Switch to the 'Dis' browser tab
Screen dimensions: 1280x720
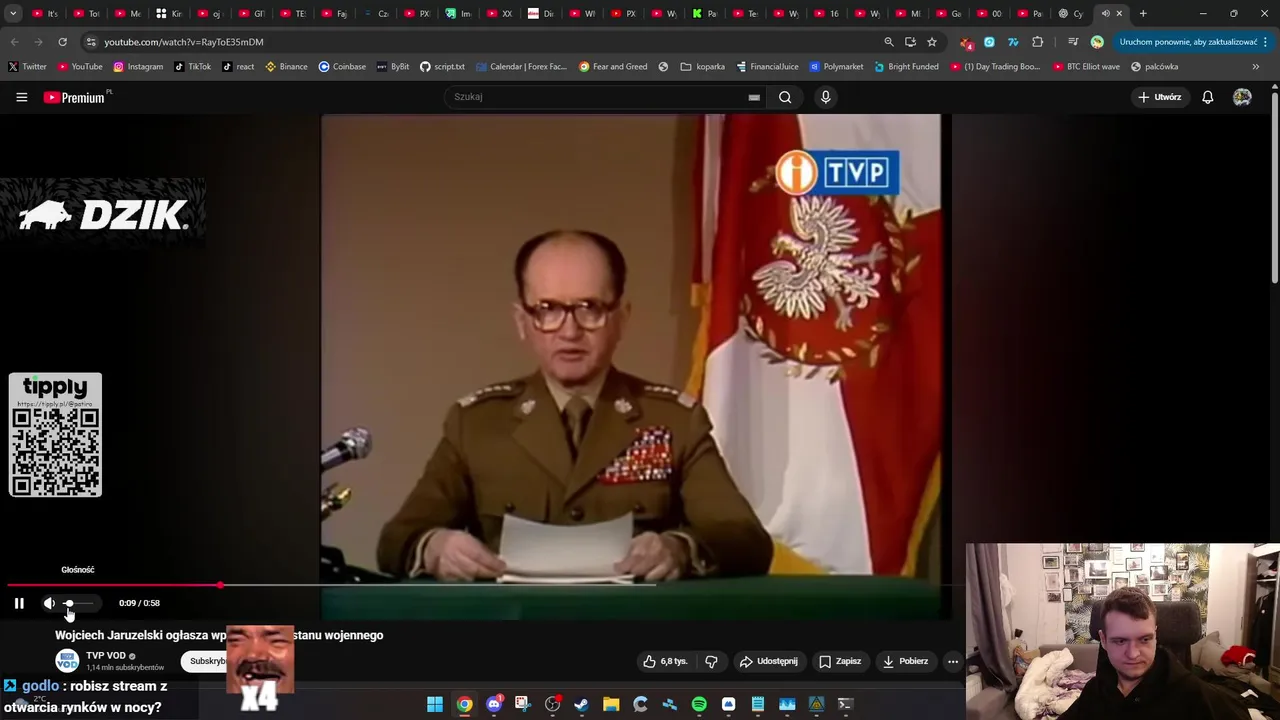(x=541, y=14)
